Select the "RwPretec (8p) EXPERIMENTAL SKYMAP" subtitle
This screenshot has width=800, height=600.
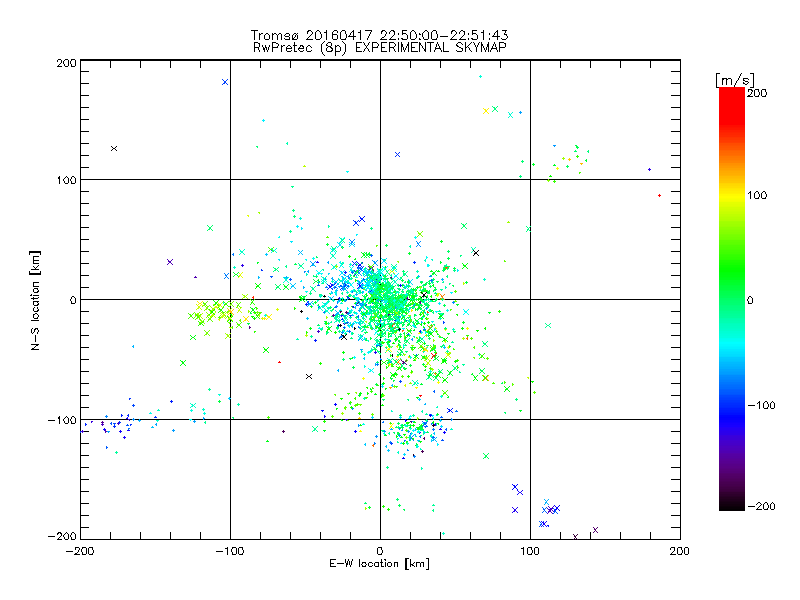[379, 48]
